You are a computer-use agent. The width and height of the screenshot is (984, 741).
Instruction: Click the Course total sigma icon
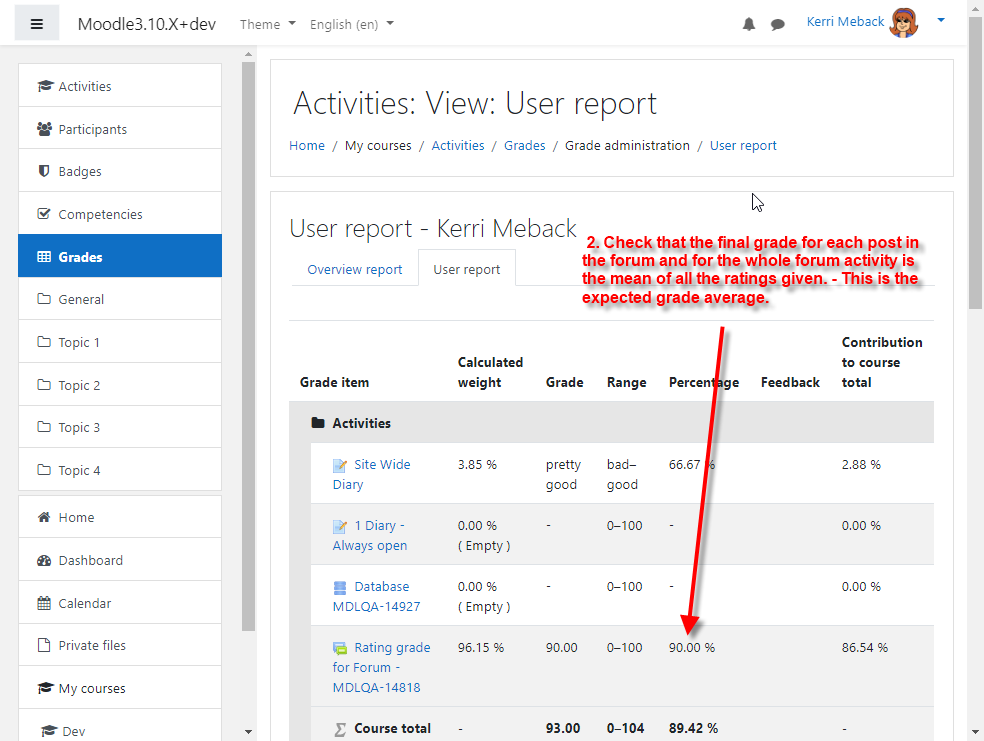click(340, 729)
